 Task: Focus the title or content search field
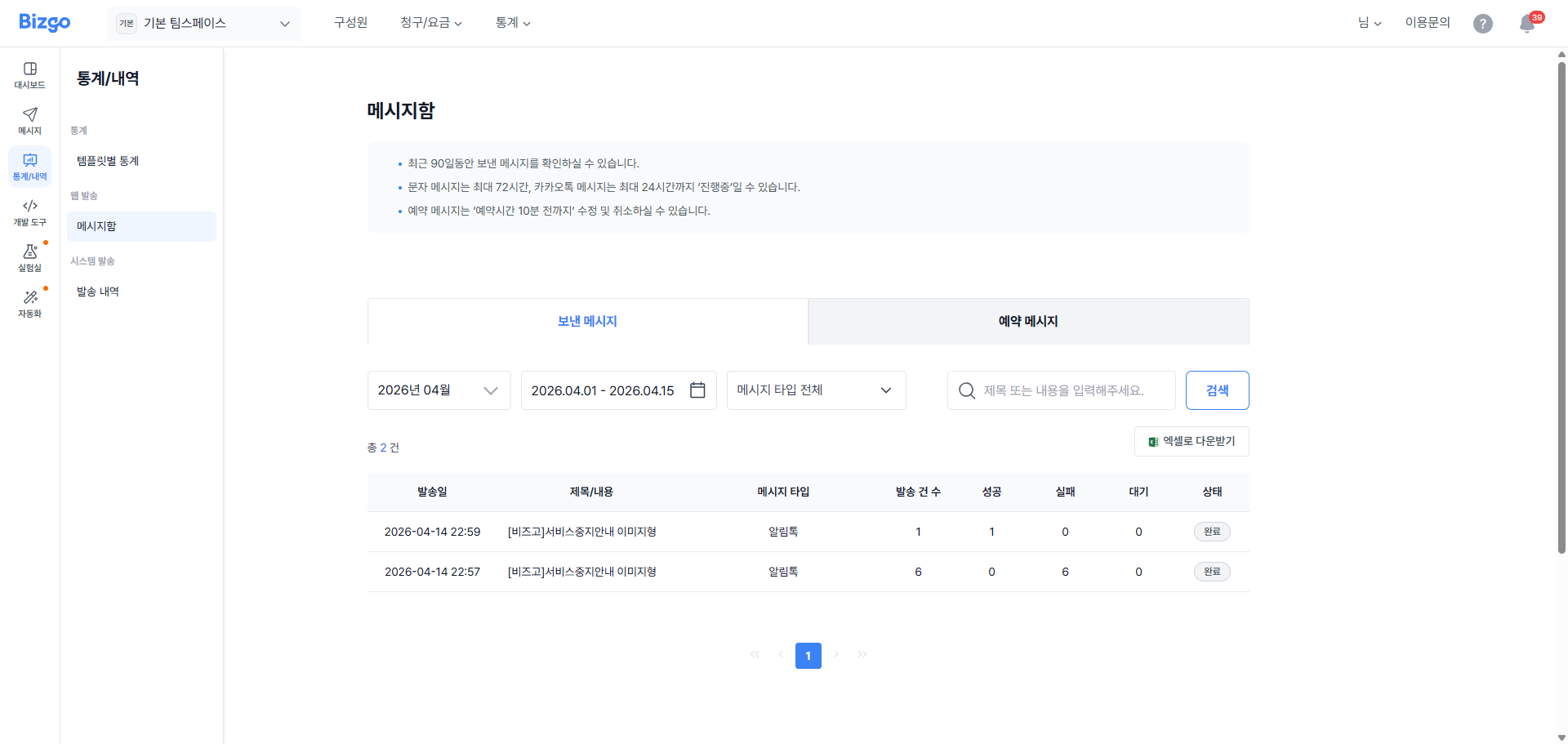point(1070,390)
